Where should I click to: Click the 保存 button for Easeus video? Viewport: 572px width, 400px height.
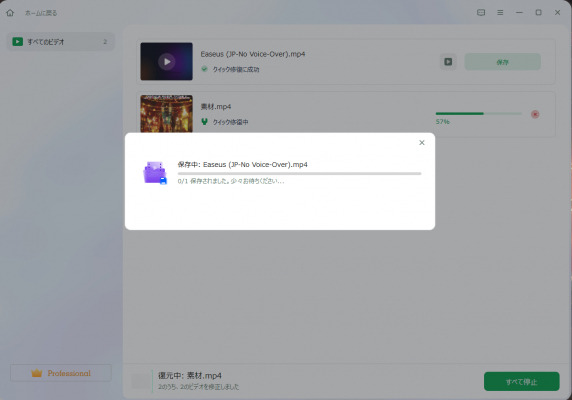(x=502, y=62)
